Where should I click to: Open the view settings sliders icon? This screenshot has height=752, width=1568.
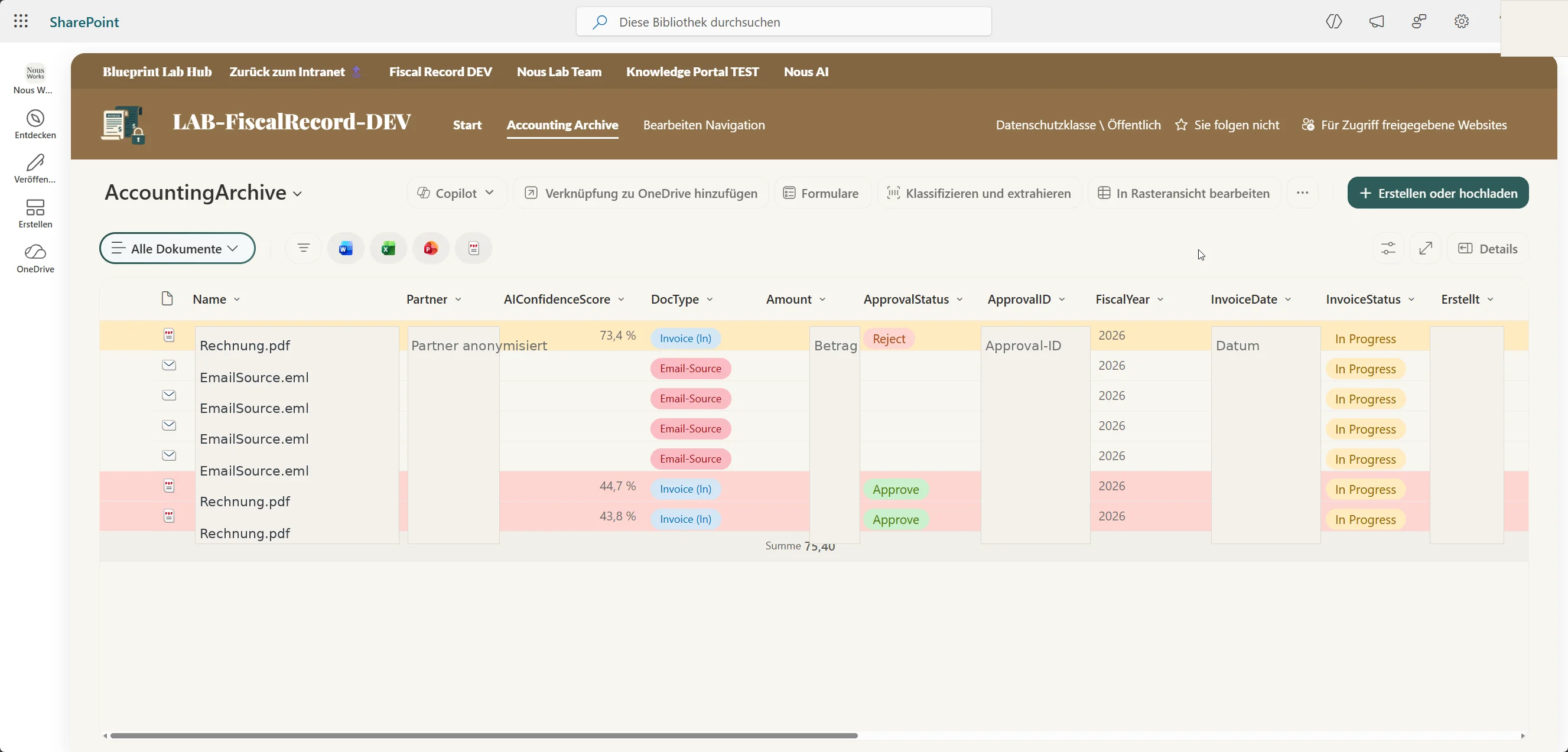(1388, 248)
